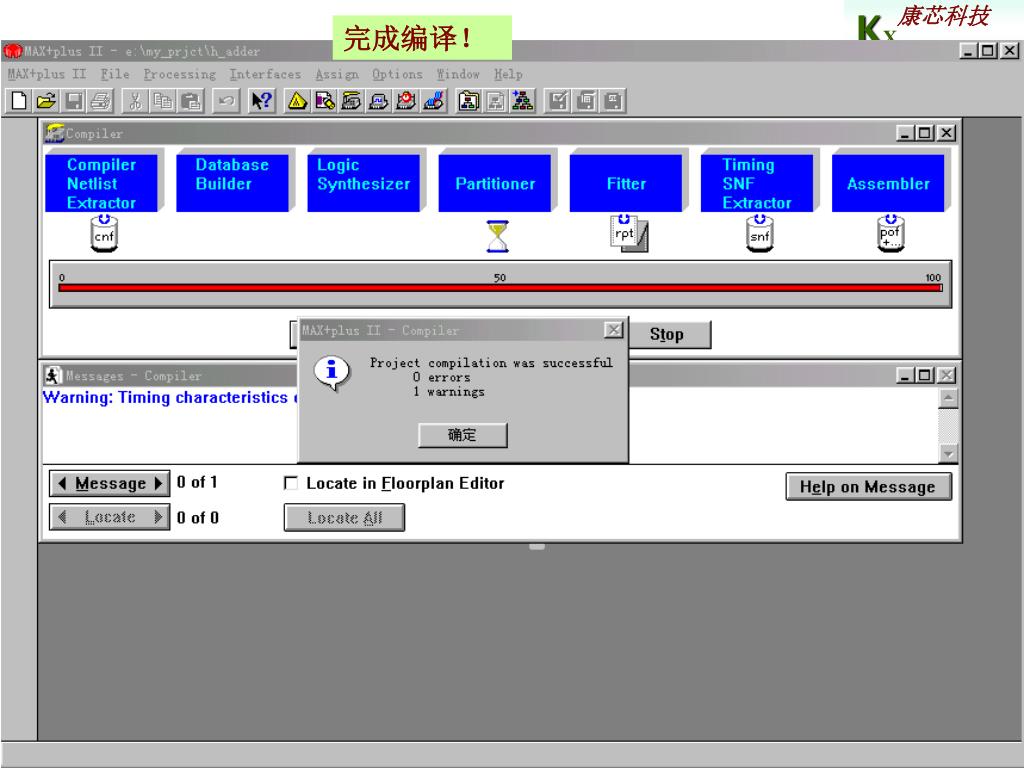1024x768 pixels.
Task: Activate the context help arrow-question icon
Action: coord(262,101)
